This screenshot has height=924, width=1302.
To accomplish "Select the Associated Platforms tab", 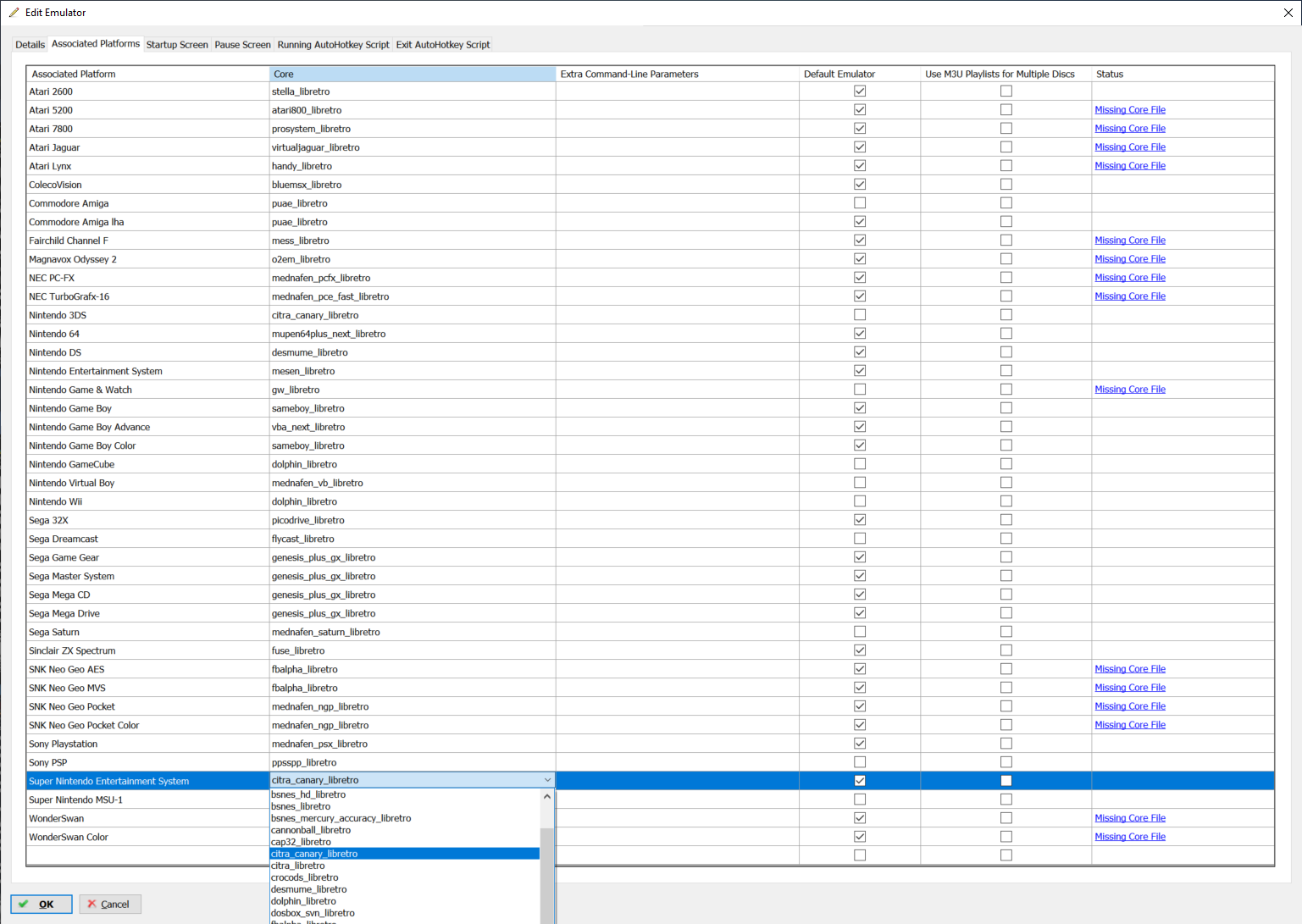I will (96, 44).
